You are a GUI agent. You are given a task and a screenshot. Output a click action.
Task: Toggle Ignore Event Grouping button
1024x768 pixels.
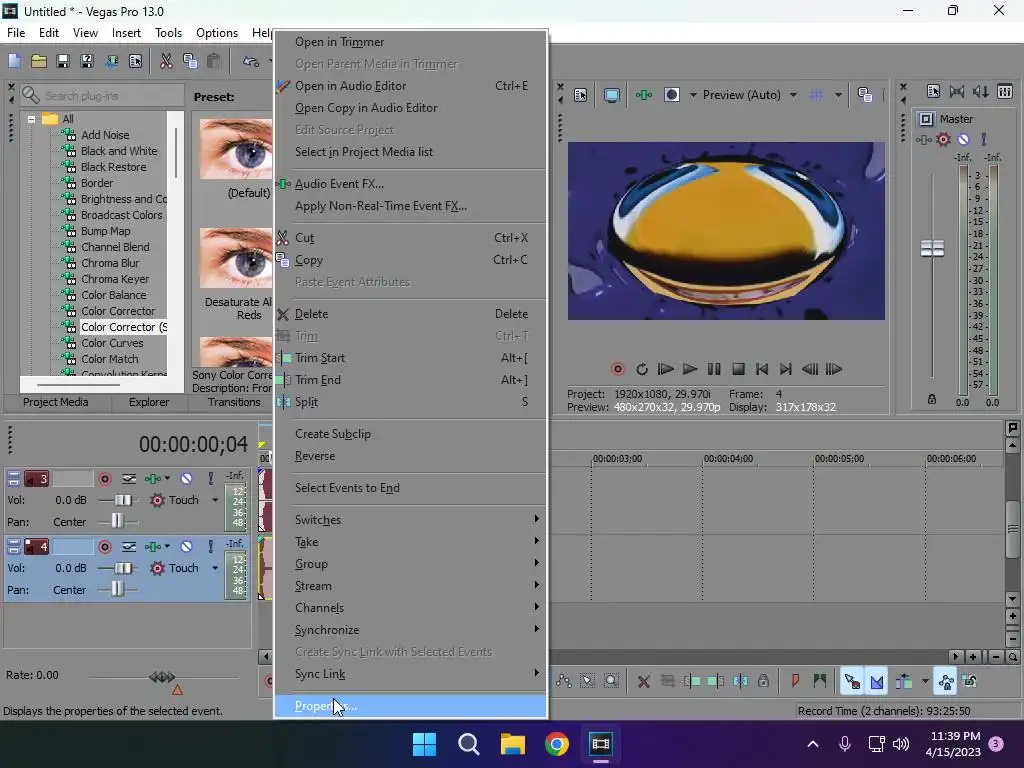pos(970,681)
